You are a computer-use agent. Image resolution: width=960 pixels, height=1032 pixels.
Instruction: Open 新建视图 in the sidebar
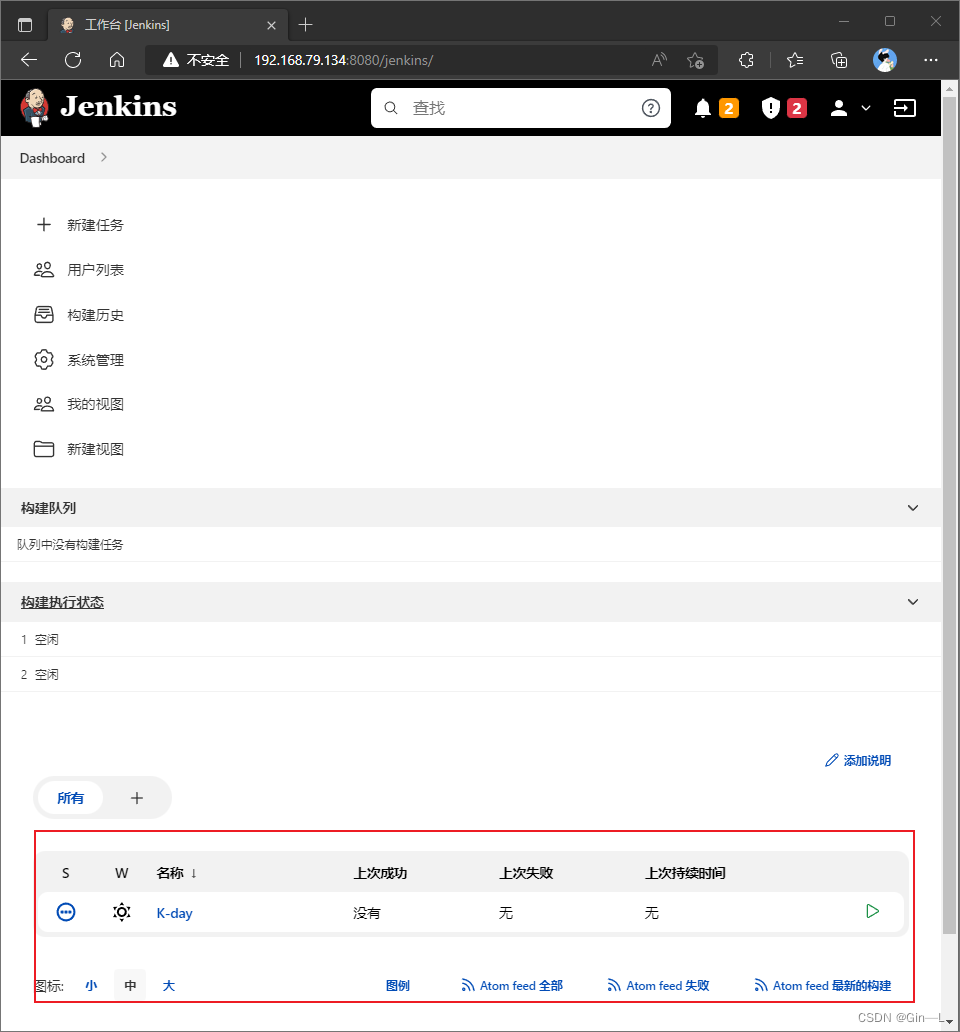tap(79, 450)
